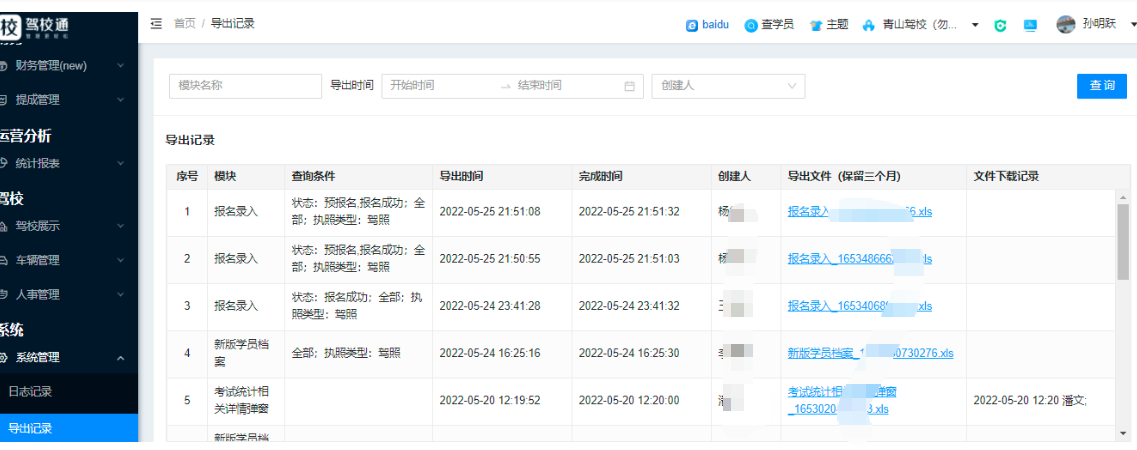Viewport: 1137px width, 450px height.
Task: Click the 查询条件 column header
Action: point(313,177)
